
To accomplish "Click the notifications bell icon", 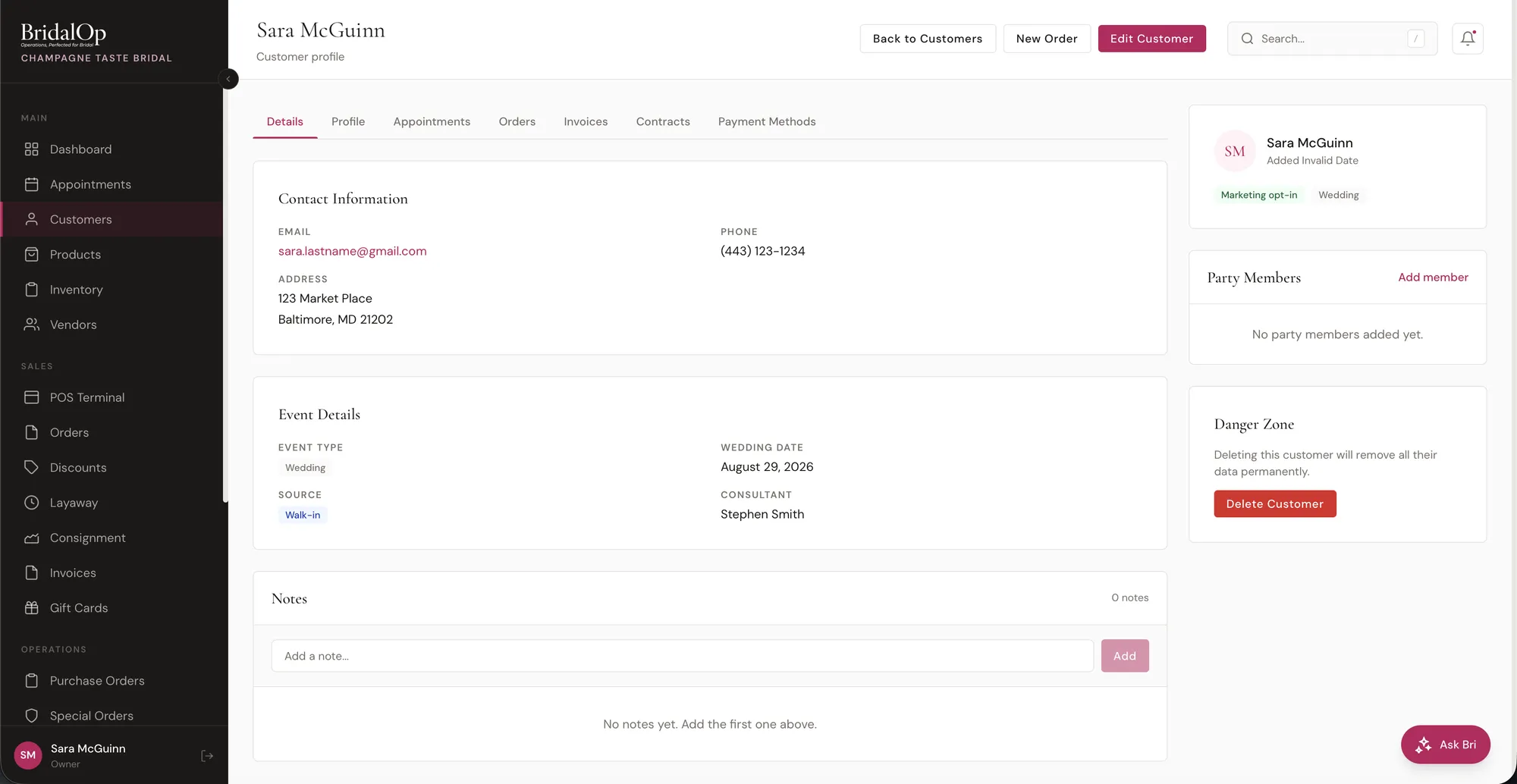I will click(x=1468, y=38).
